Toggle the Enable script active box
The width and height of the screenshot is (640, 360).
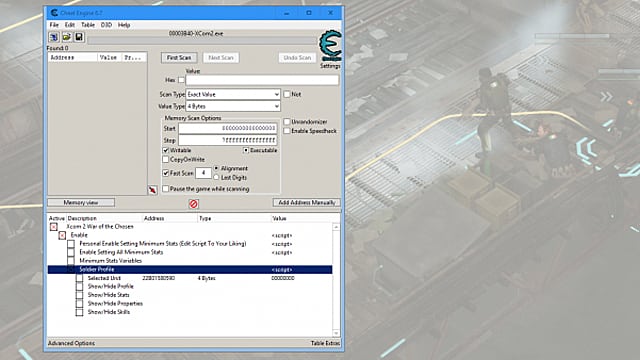coord(62,235)
